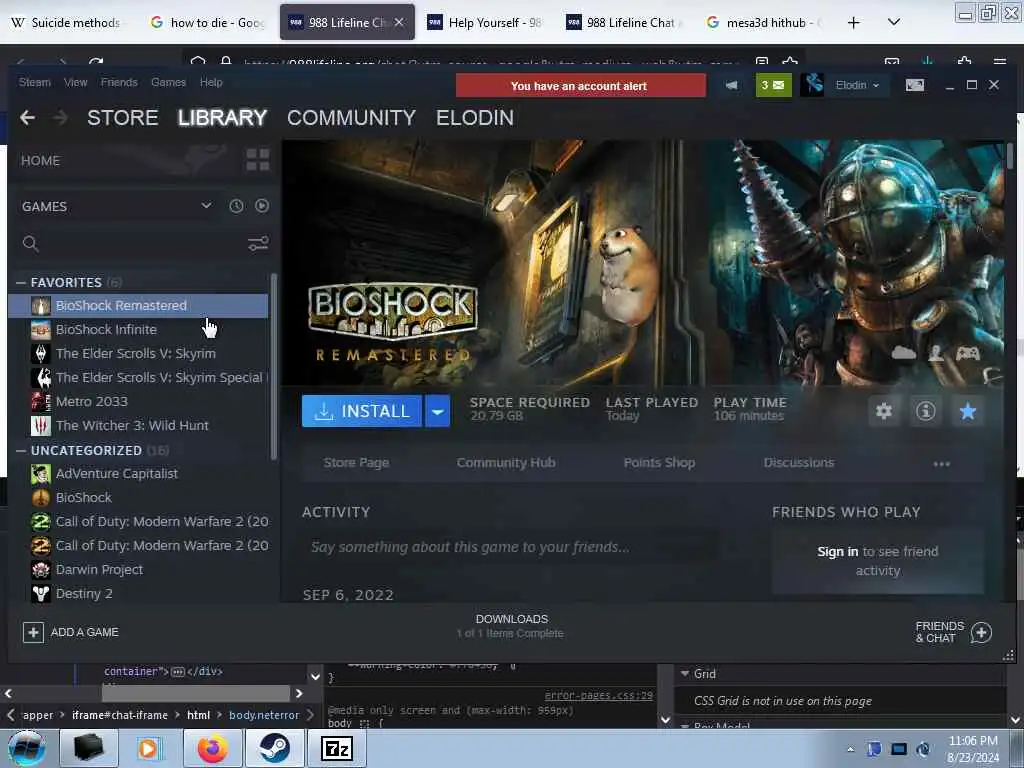This screenshot has width=1024, height=768.
Task: Click Sign in to see friend activity
Action: 837,552
